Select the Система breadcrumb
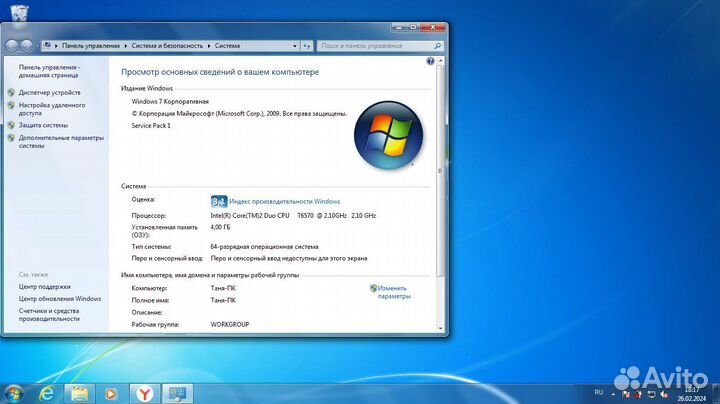Viewport: 720px width, 404px height. tap(227, 46)
